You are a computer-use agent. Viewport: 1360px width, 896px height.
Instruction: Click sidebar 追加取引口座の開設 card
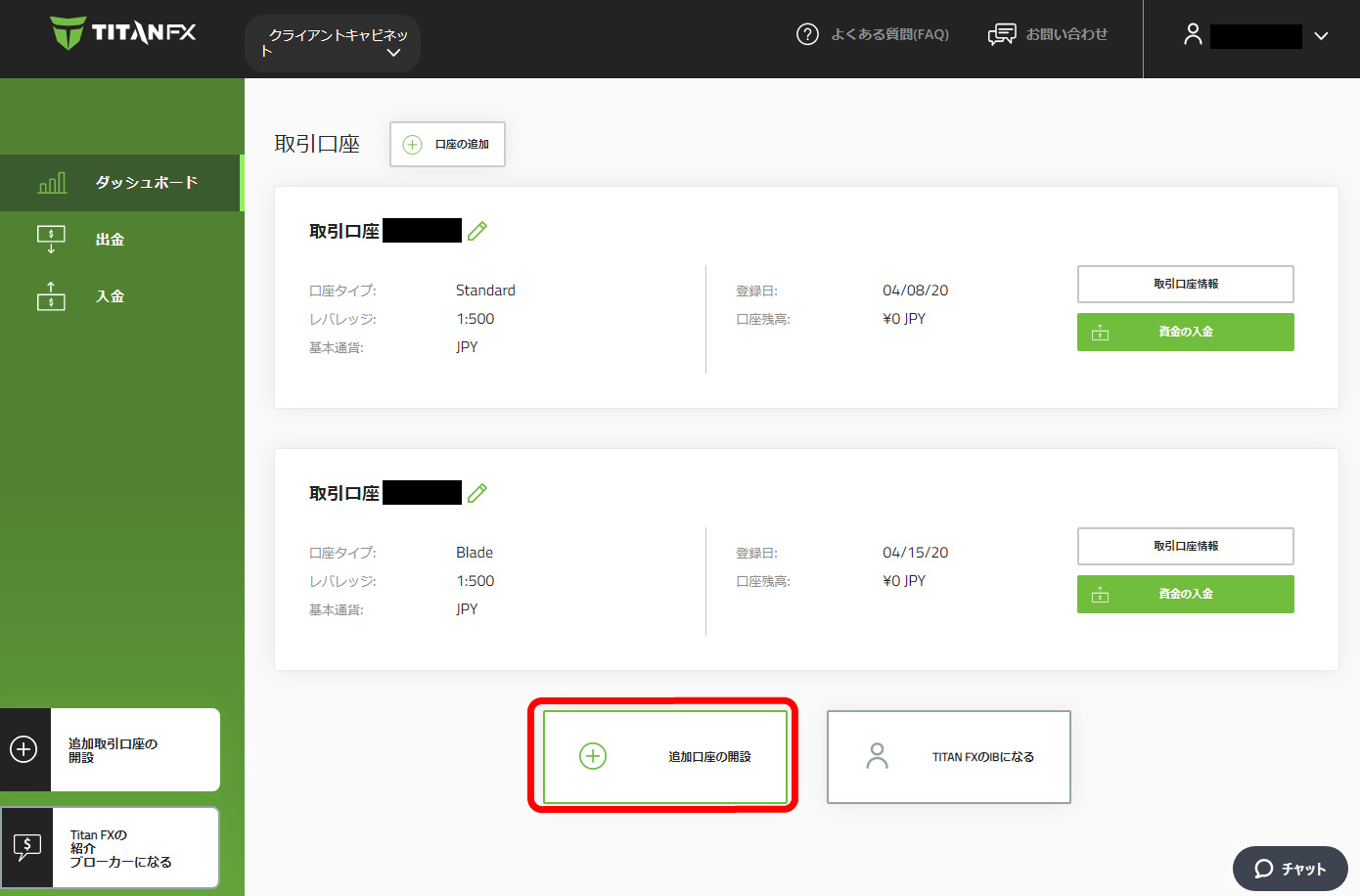[110, 750]
